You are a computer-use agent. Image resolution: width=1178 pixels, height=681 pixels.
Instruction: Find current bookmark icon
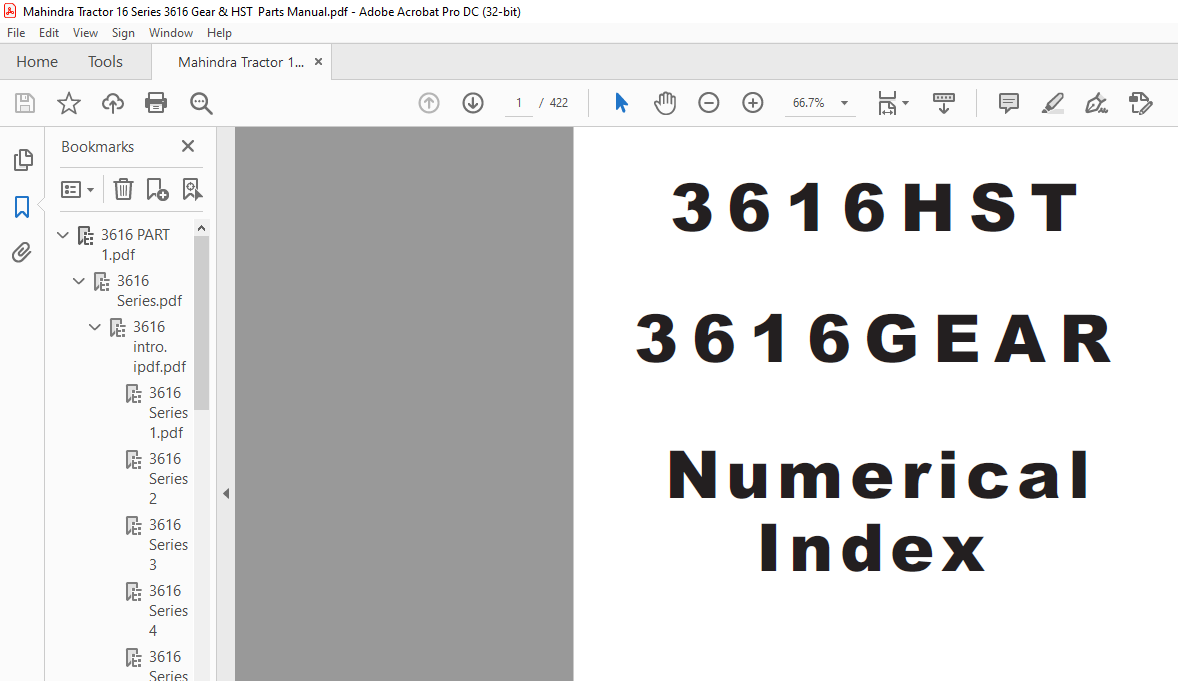(x=192, y=189)
